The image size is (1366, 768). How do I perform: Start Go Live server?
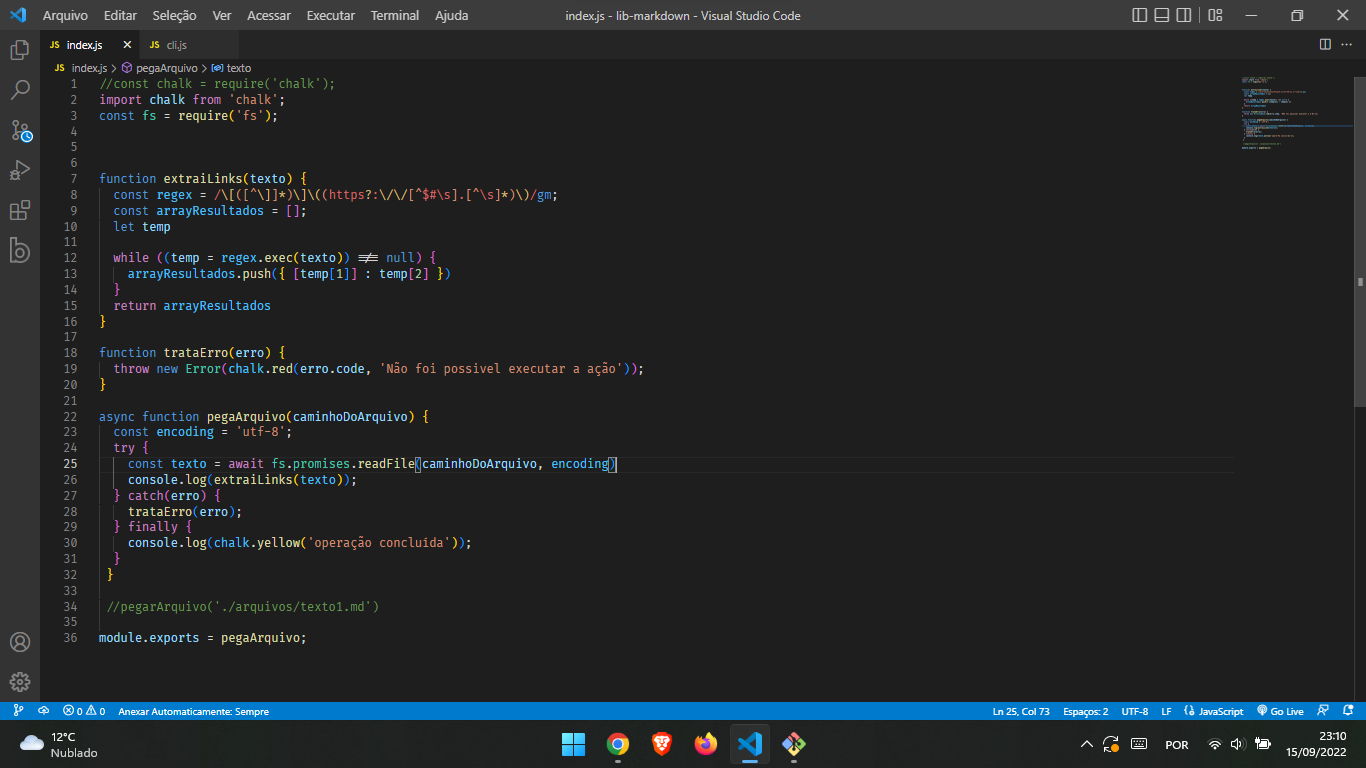(x=1280, y=711)
